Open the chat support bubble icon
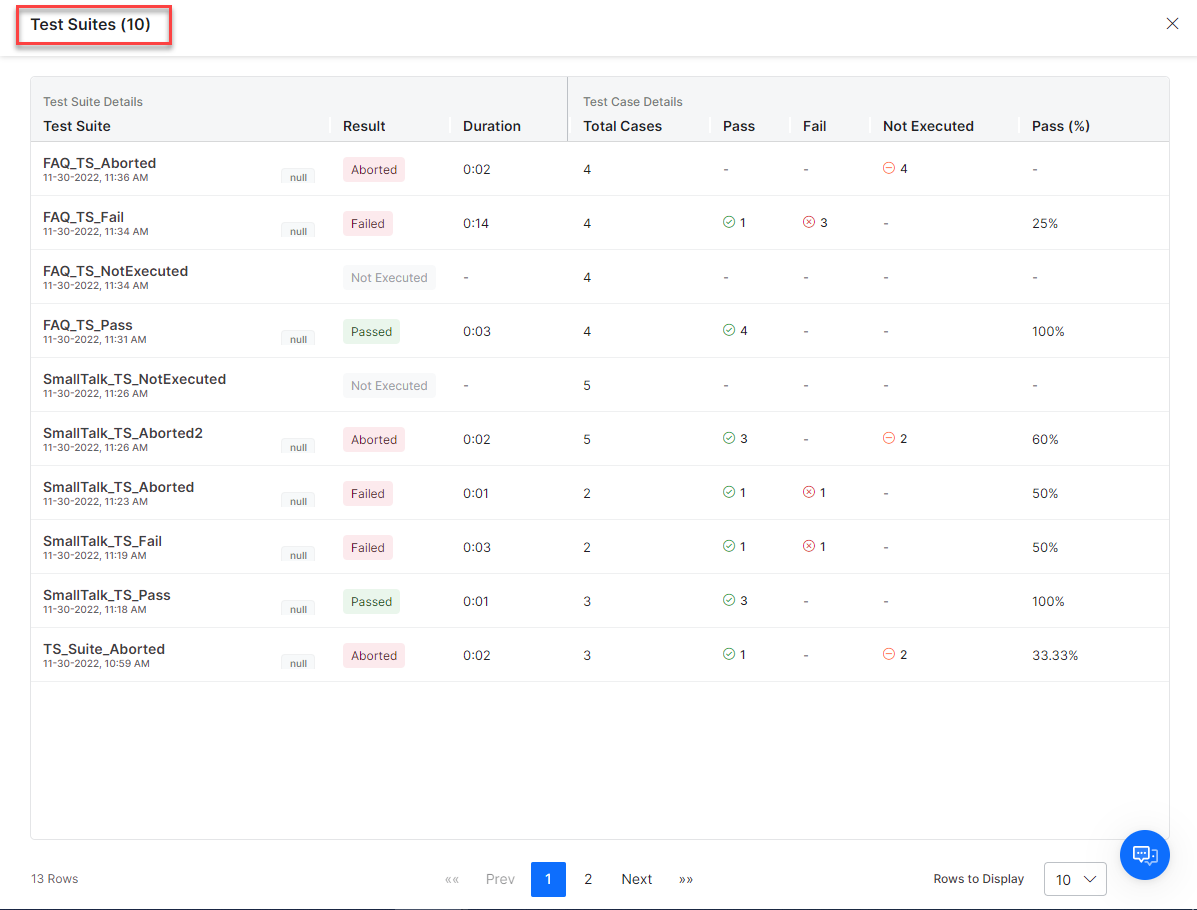Screen dimensions: 1197x910 click(1145, 855)
